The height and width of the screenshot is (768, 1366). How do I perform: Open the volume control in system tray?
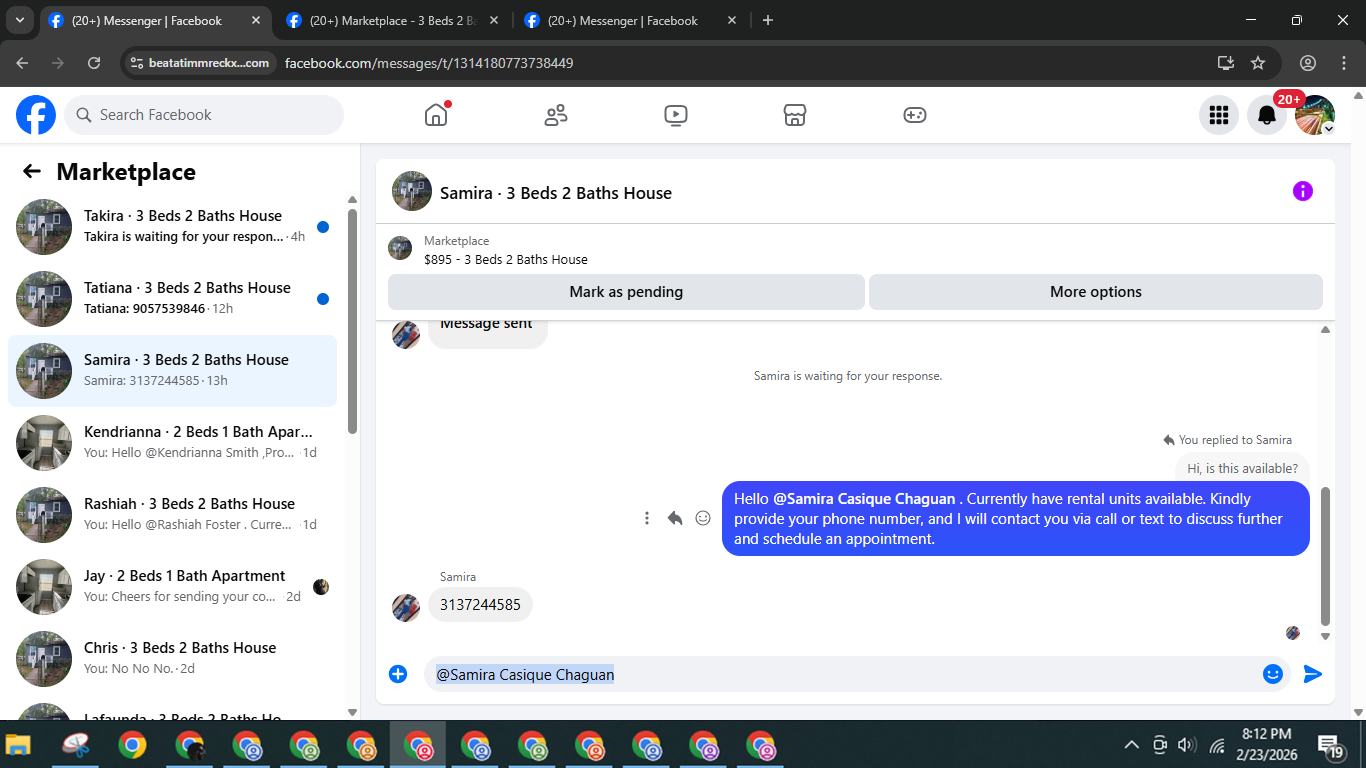tap(1187, 745)
